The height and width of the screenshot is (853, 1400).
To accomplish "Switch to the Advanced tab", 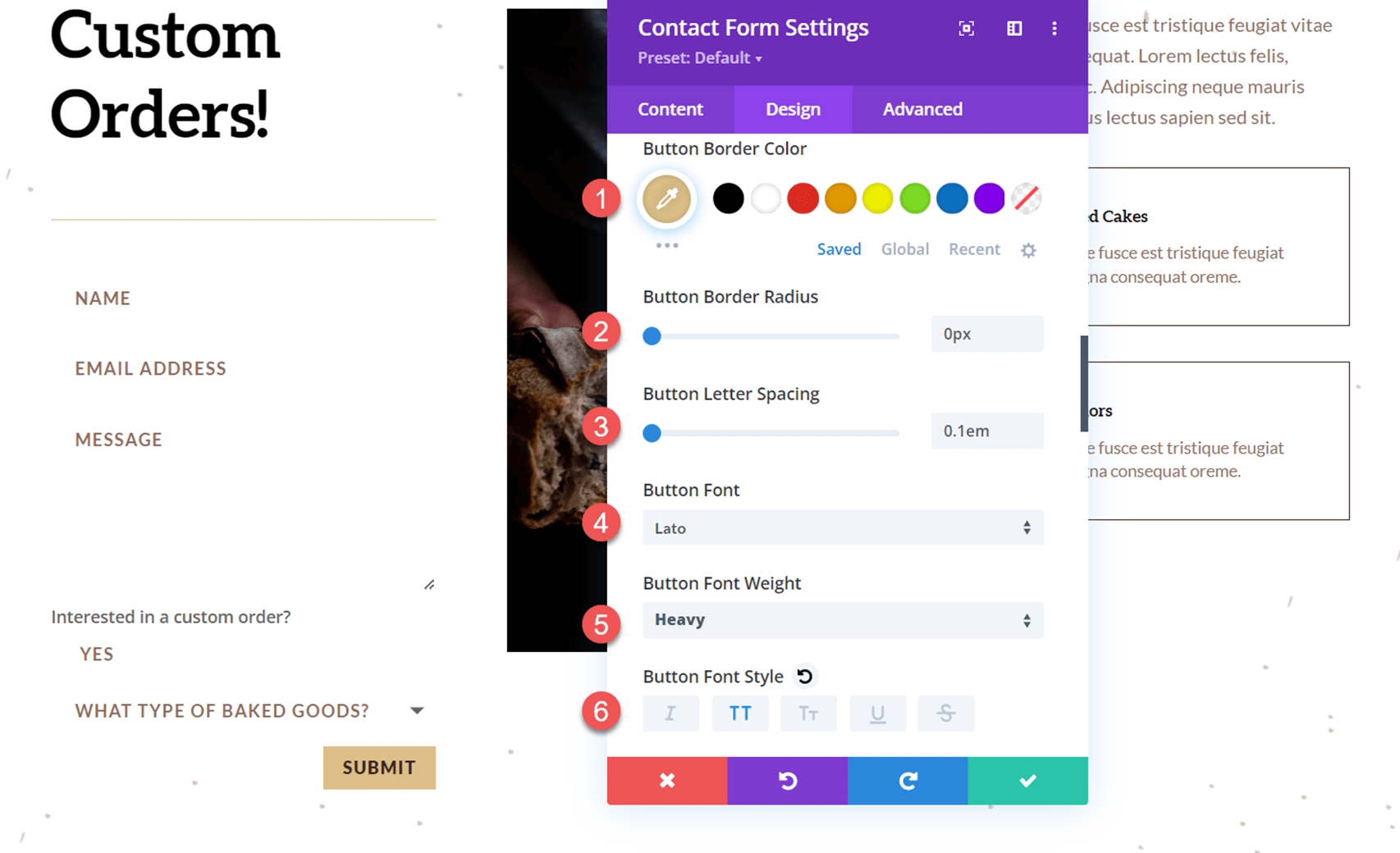I will [922, 109].
